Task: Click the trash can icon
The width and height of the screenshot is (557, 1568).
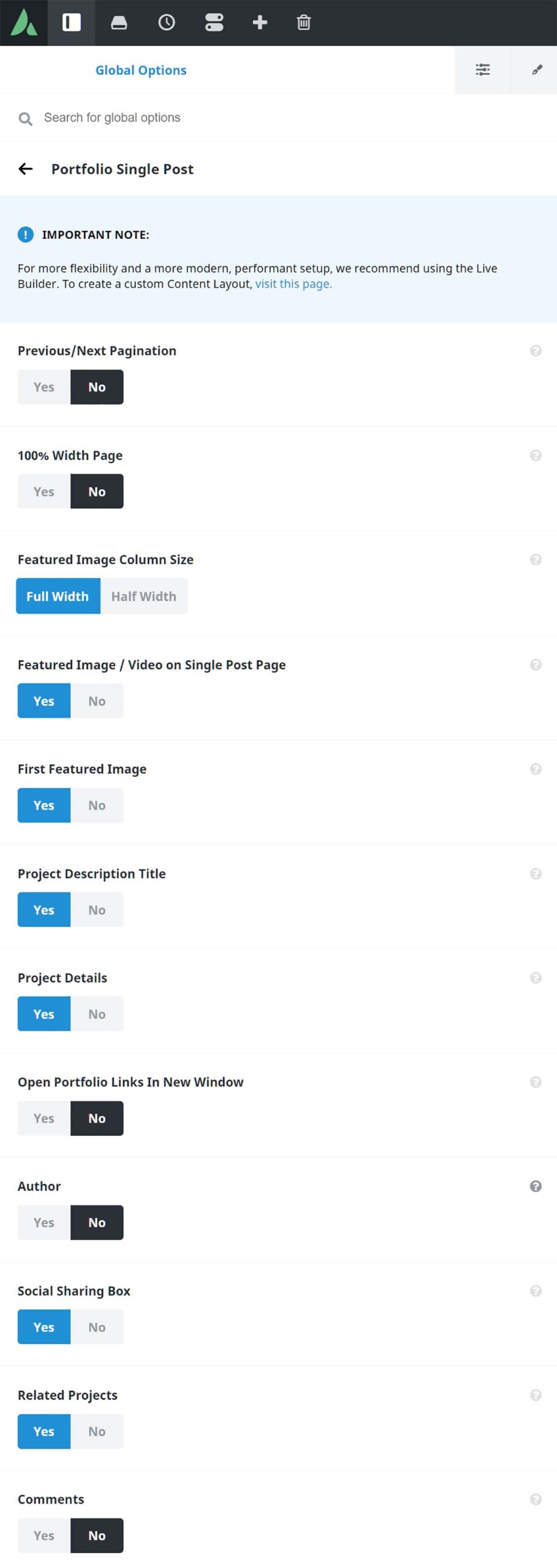Action: pos(304,23)
